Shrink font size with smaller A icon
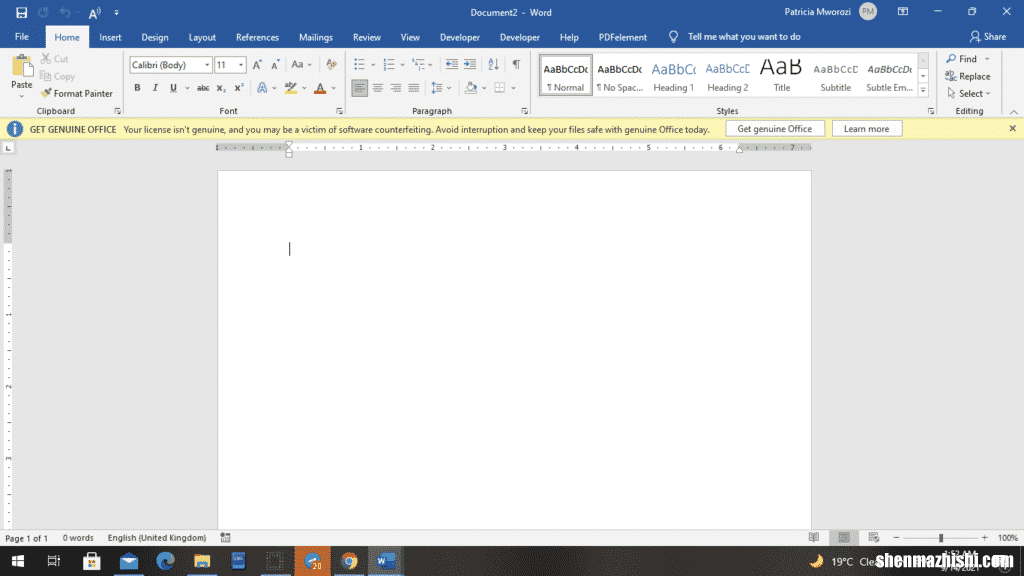Screen dimensions: 1024x576 coord(275,65)
